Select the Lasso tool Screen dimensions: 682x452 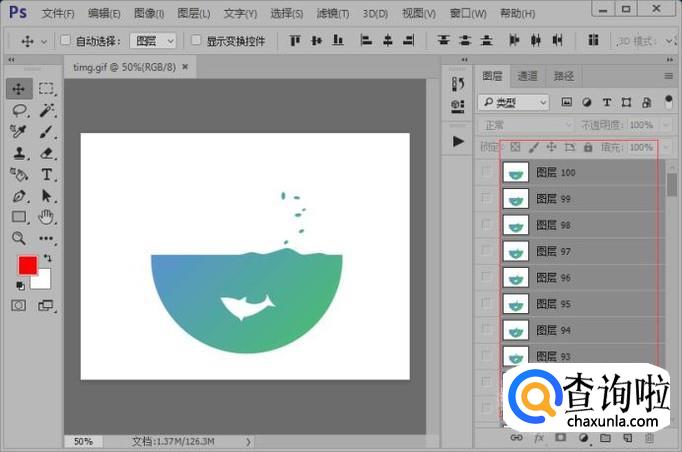point(19,110)
